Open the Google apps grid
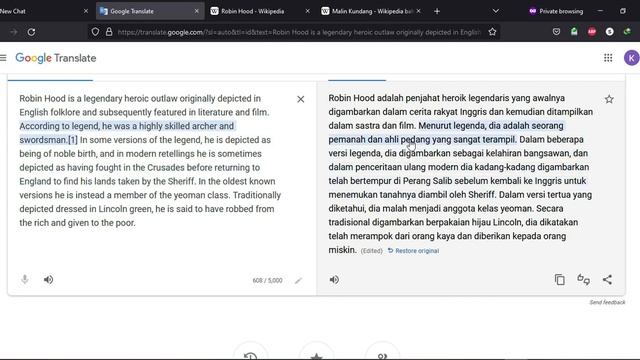Image resolution: width=640 pixels, height=360 pixels. [608, 58]
